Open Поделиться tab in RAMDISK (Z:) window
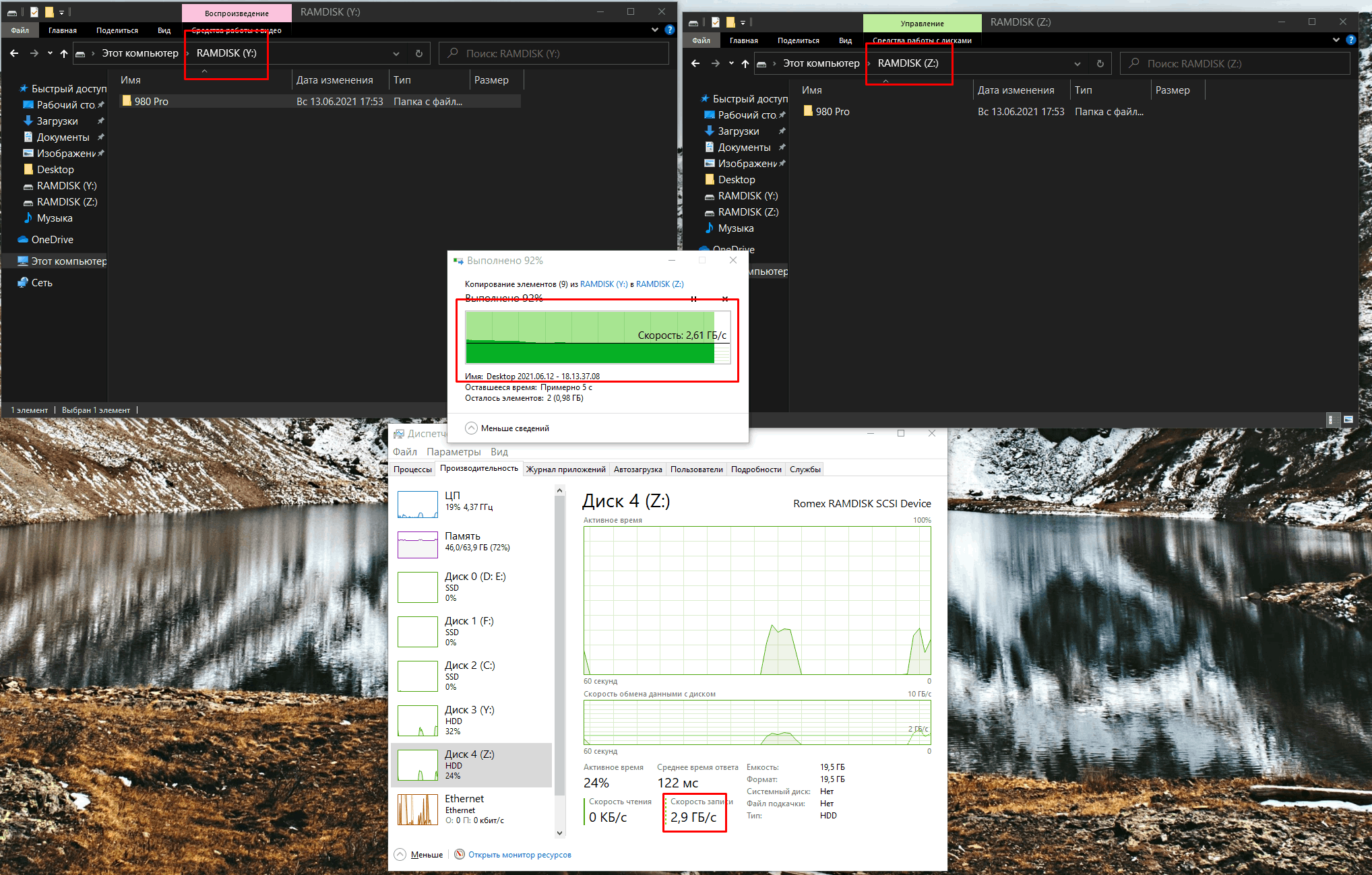1372x875 pixels. 799,40
